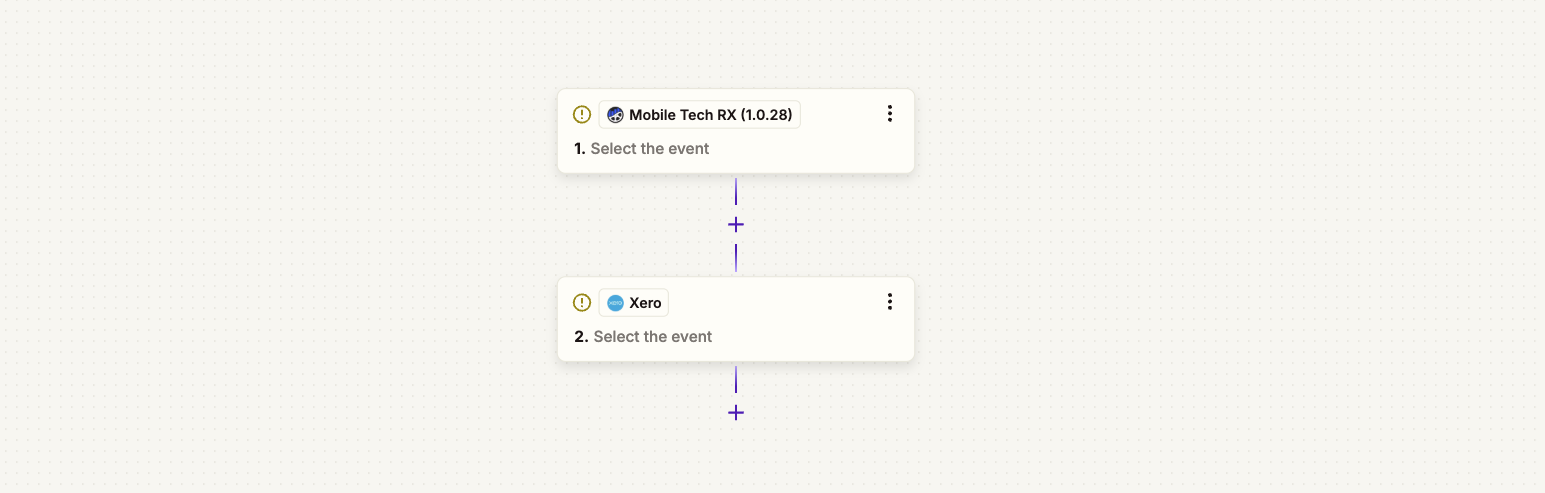Image resolution: width=1545 pixels, height=493 pixels.
Task: Click the Xero app name chip
Action: point(634,303)
